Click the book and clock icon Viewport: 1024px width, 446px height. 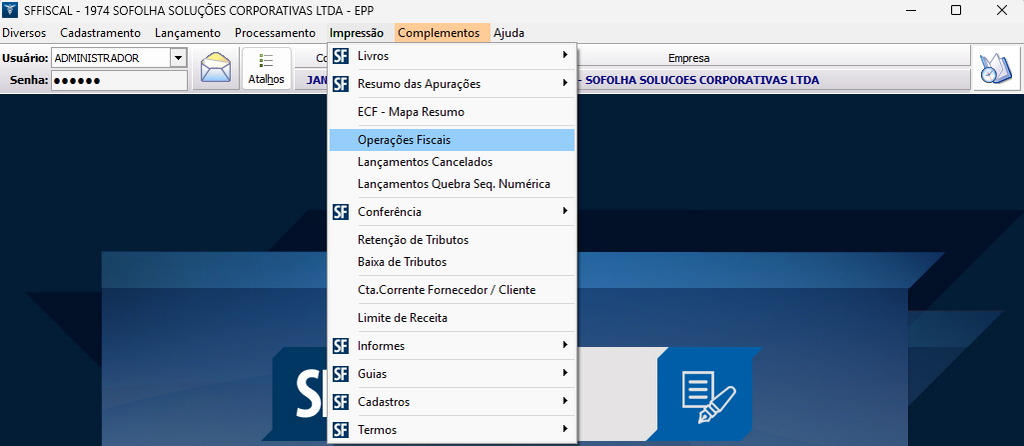(x=995, y=69)
